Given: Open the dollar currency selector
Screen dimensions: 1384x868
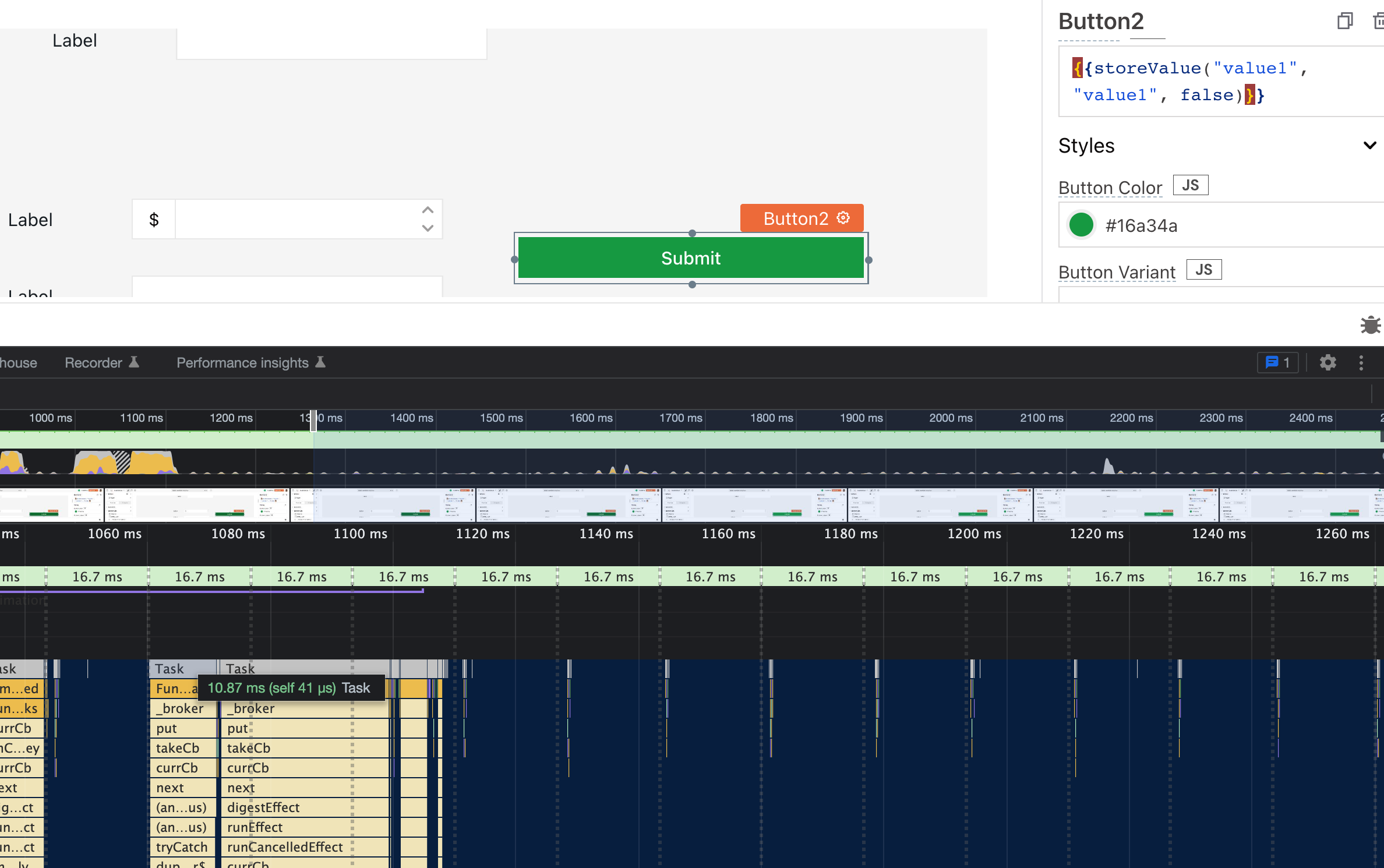Looking at the screenshot, I should 154,220.
